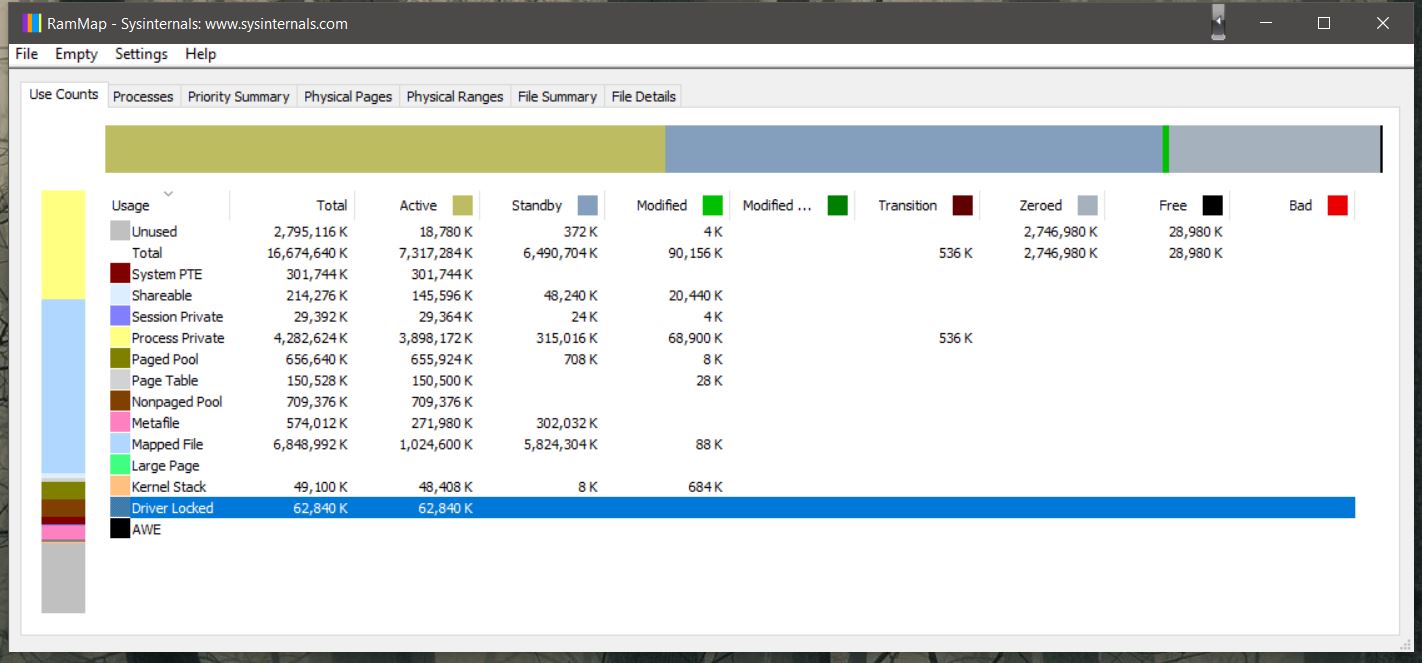
Task: Click the Total row's 16,674,640 K value
Action: pos(307,253)
